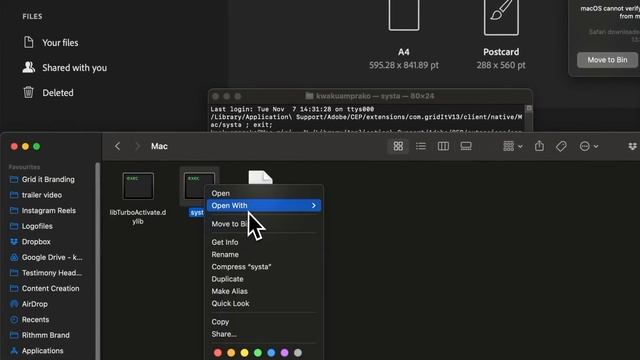Open Instagram Reels in Finder sidebar
640x360 pixels.
49,211
